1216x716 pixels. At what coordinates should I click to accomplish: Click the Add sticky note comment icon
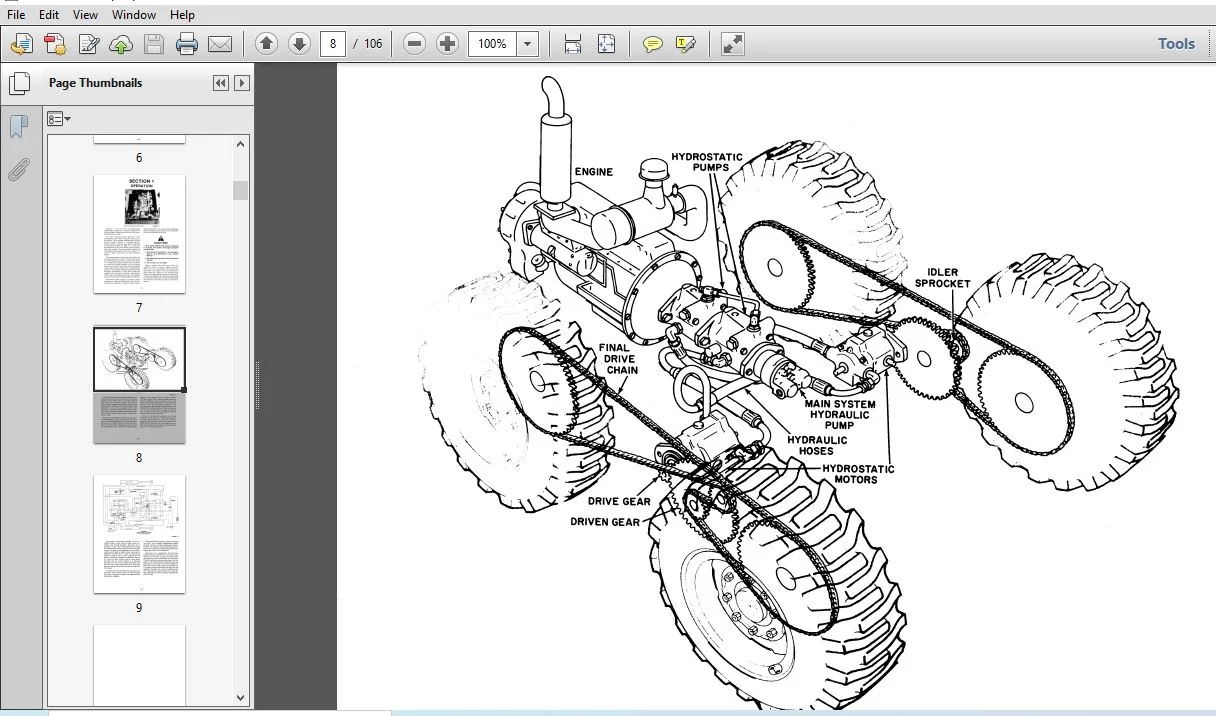click(x=653, y=44)
